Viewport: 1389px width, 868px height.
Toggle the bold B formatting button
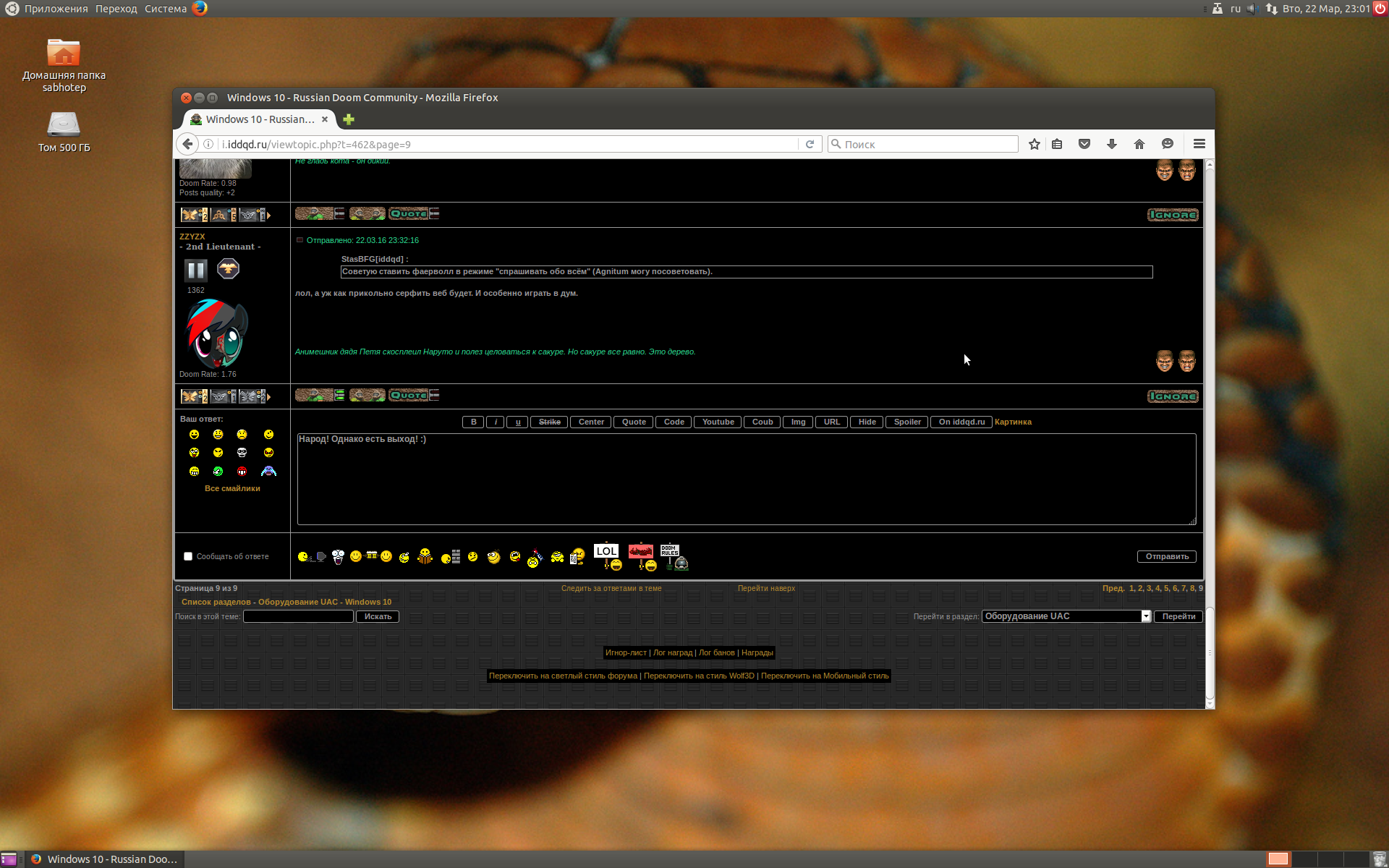pos(473,422)
